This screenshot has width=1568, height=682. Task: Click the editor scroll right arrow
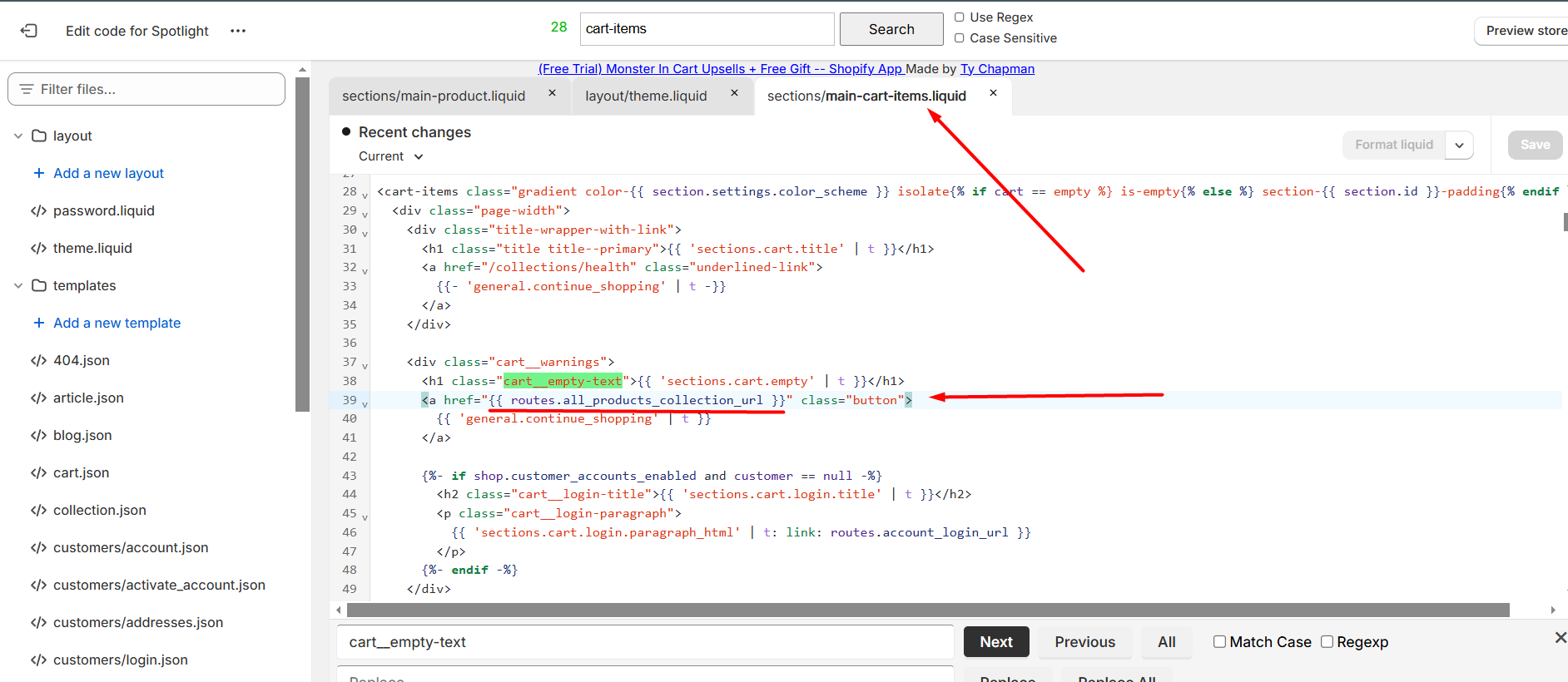click(1553, 610)
